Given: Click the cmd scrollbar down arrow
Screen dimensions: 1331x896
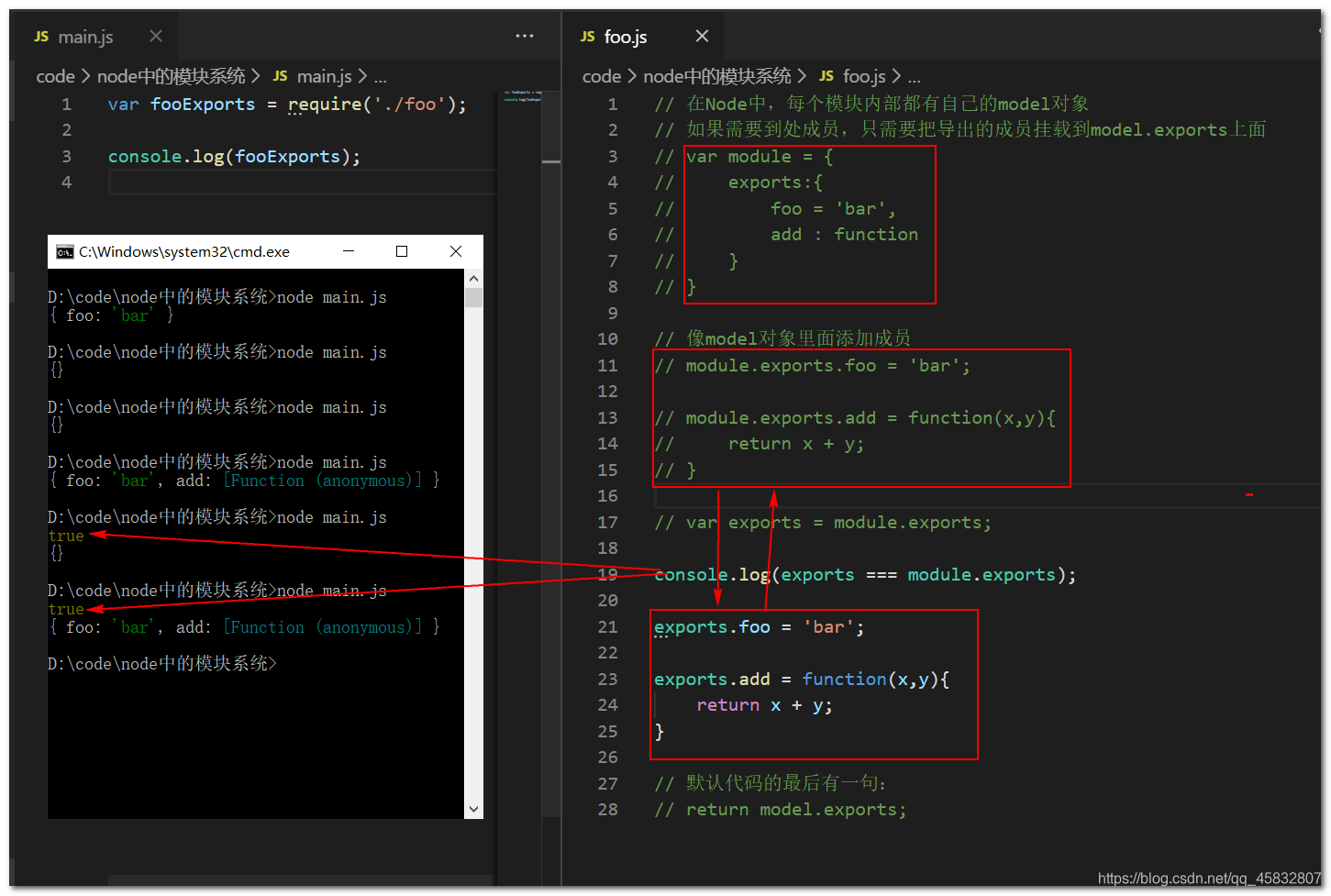Looking at the screenshot, I should 473,809.
